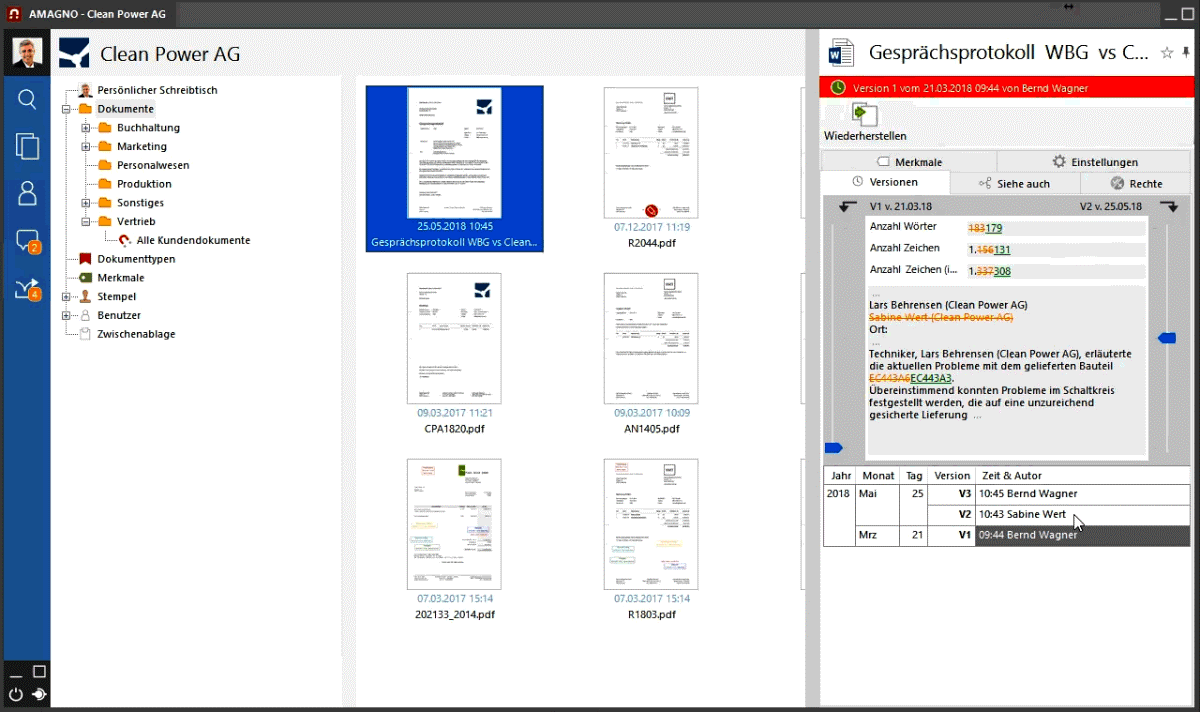Collapse the Vertrieb folder
Image resolution: width=1200 pixels, height=712 pixels.
point(86,222)
